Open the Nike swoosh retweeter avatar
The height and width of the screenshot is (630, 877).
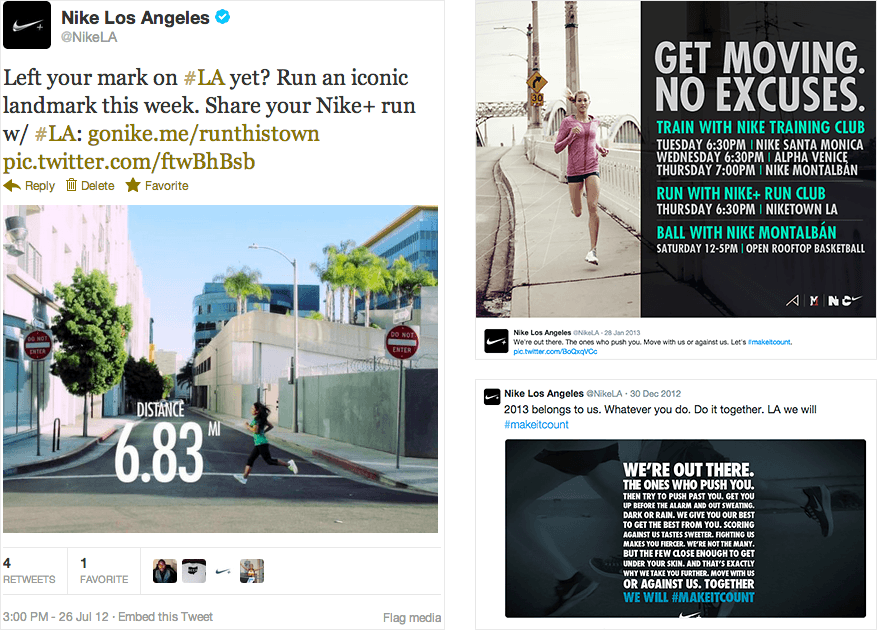pos(223,571)
